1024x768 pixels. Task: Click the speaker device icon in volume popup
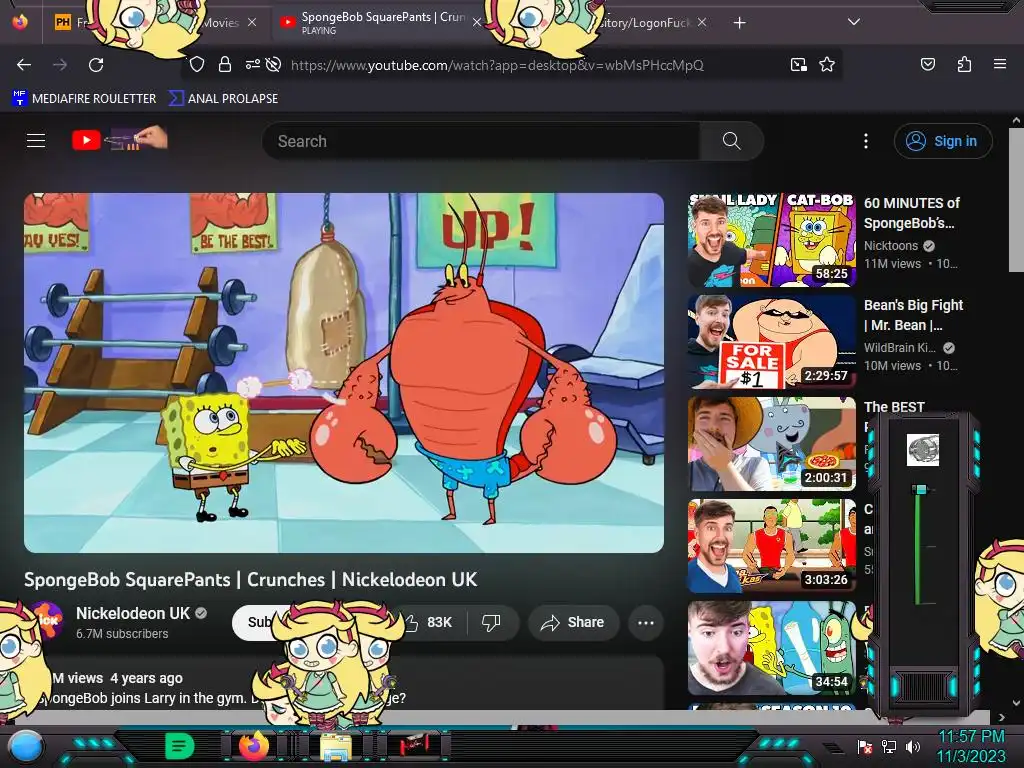point(923,449)
